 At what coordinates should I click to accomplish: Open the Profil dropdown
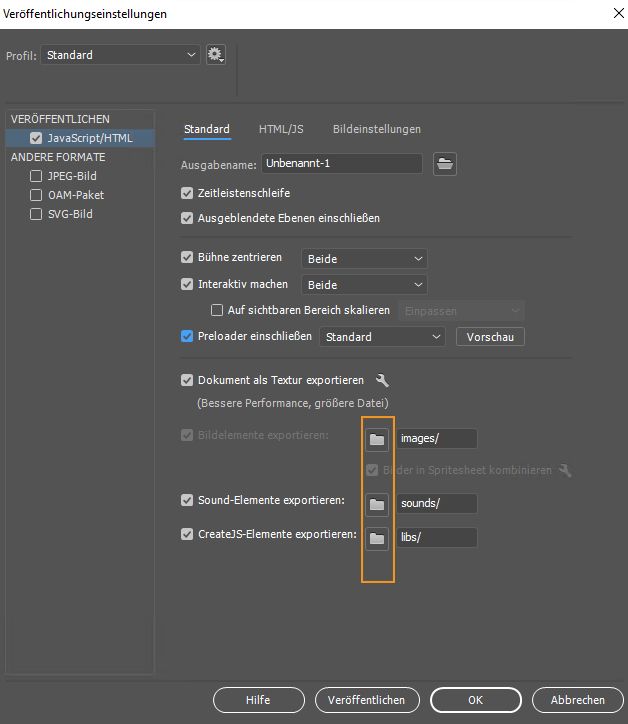coord(122,55)
